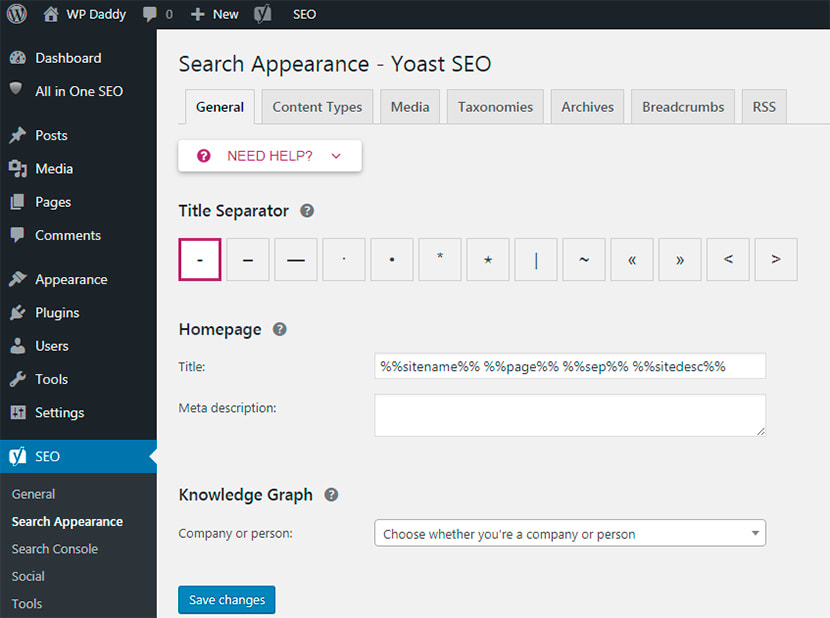830x618 pixels.
Task: Click the Yoast icon in the admin bar
Action: pos(263,14)
